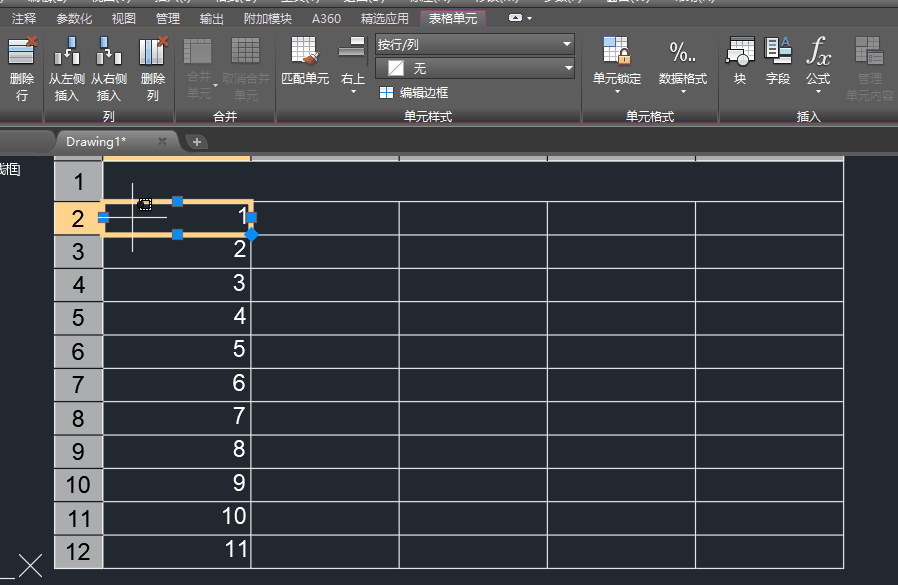Open Edit Borders (编辑边框)
Screen dimensions: 898x585
(413, 93)
